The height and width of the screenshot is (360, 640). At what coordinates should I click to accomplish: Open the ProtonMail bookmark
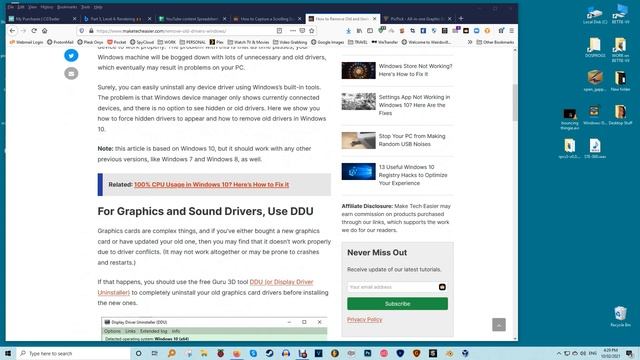tap(60, 42)
